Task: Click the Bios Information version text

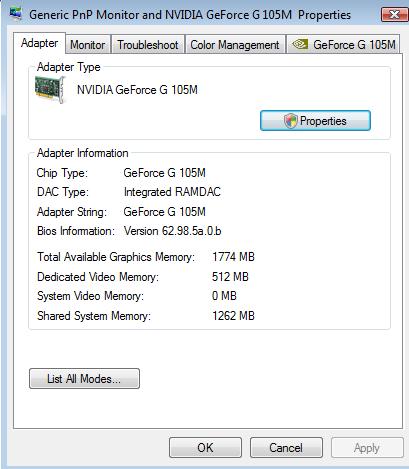Action: pos(173,231)
